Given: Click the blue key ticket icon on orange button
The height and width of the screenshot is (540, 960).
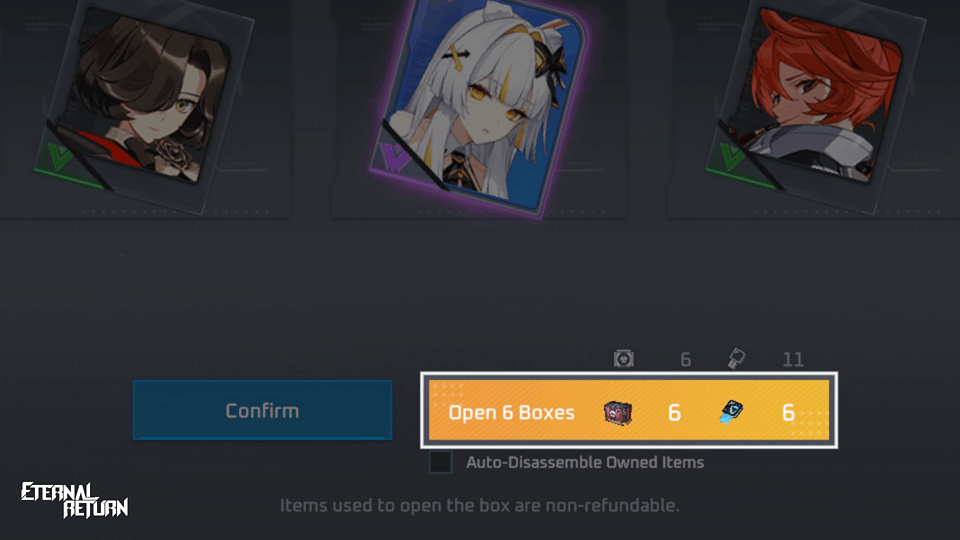Looking at the screenshot, I should pyautogui.click(x=731, y=413).
